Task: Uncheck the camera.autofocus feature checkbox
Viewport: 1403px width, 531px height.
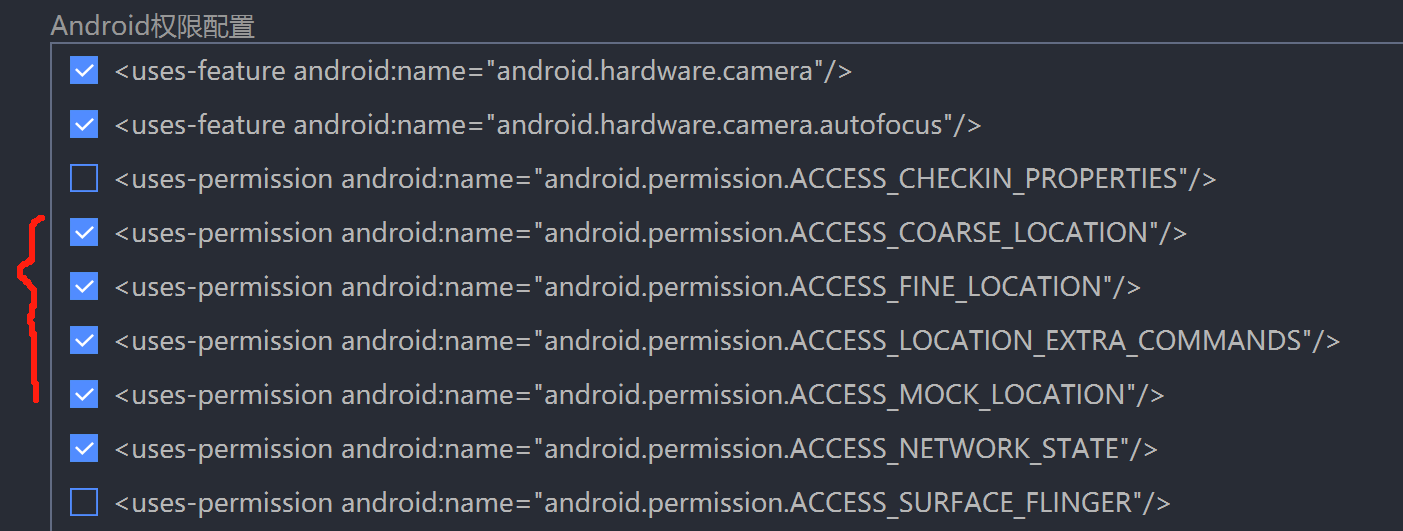Action: [x=84, y=125]
